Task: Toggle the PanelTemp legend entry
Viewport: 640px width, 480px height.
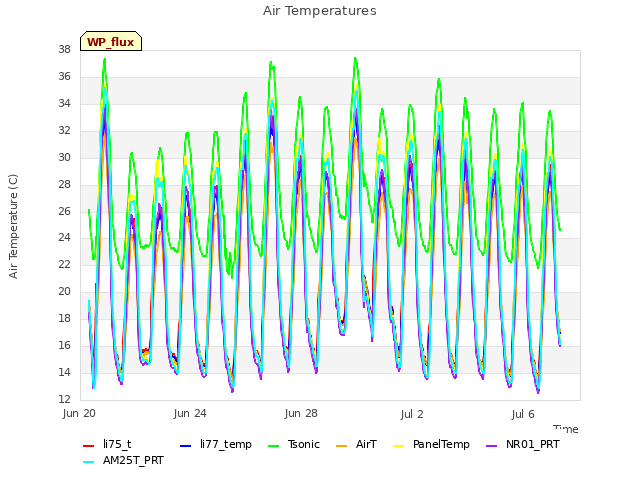Action: 431,444
